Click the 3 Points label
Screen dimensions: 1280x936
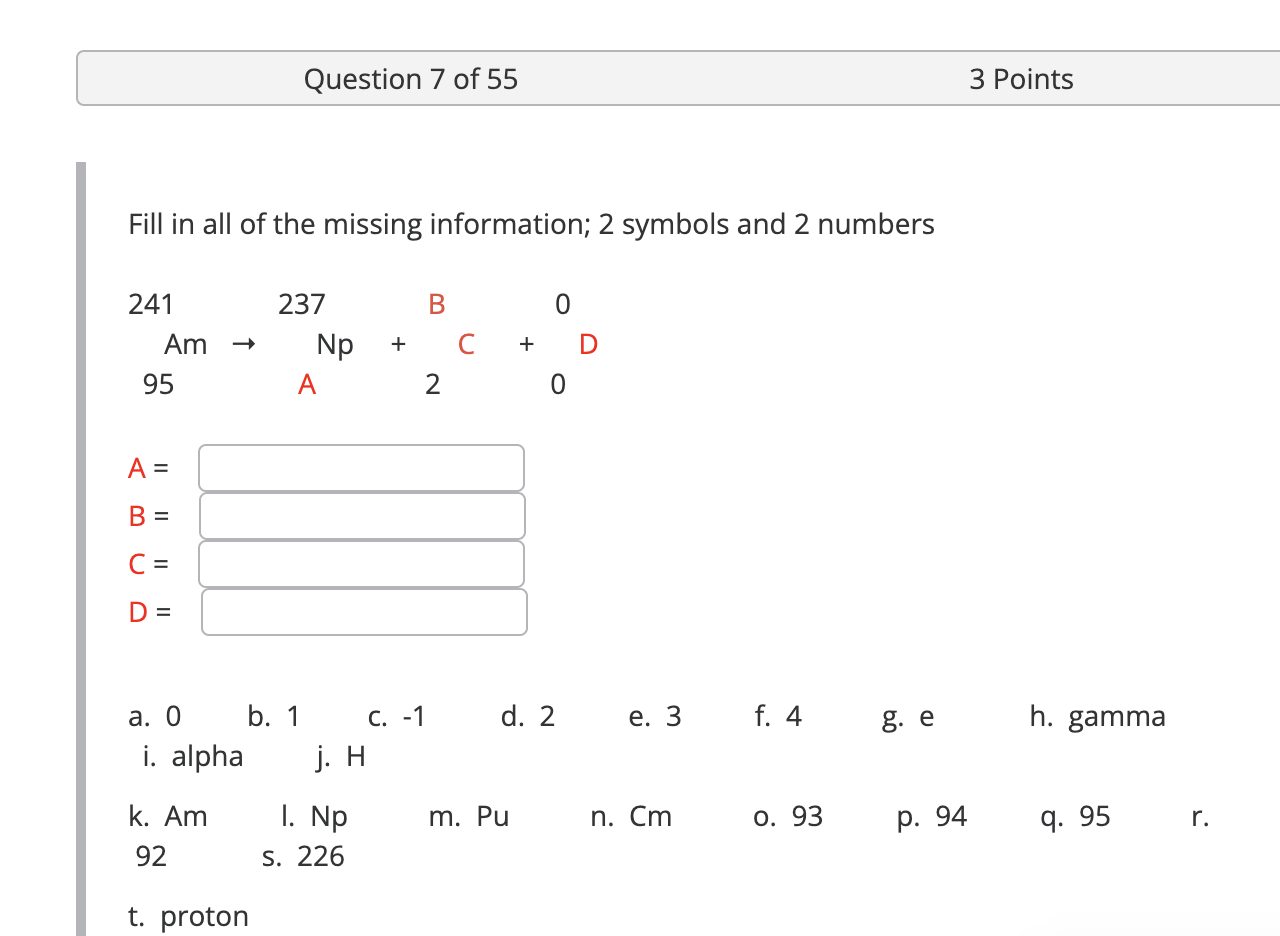1022,79
